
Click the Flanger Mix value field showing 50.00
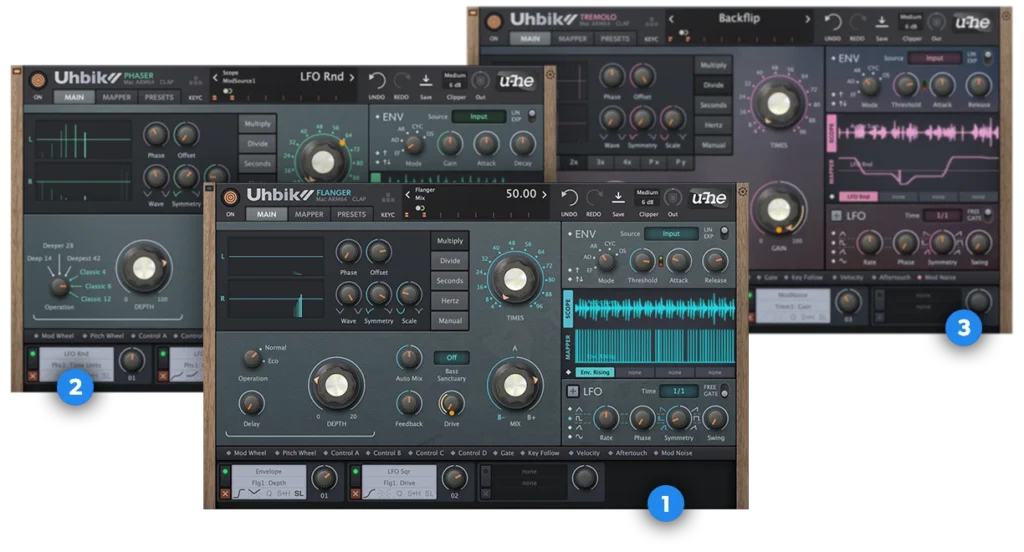pyautogui.click(x=520, y=194)
